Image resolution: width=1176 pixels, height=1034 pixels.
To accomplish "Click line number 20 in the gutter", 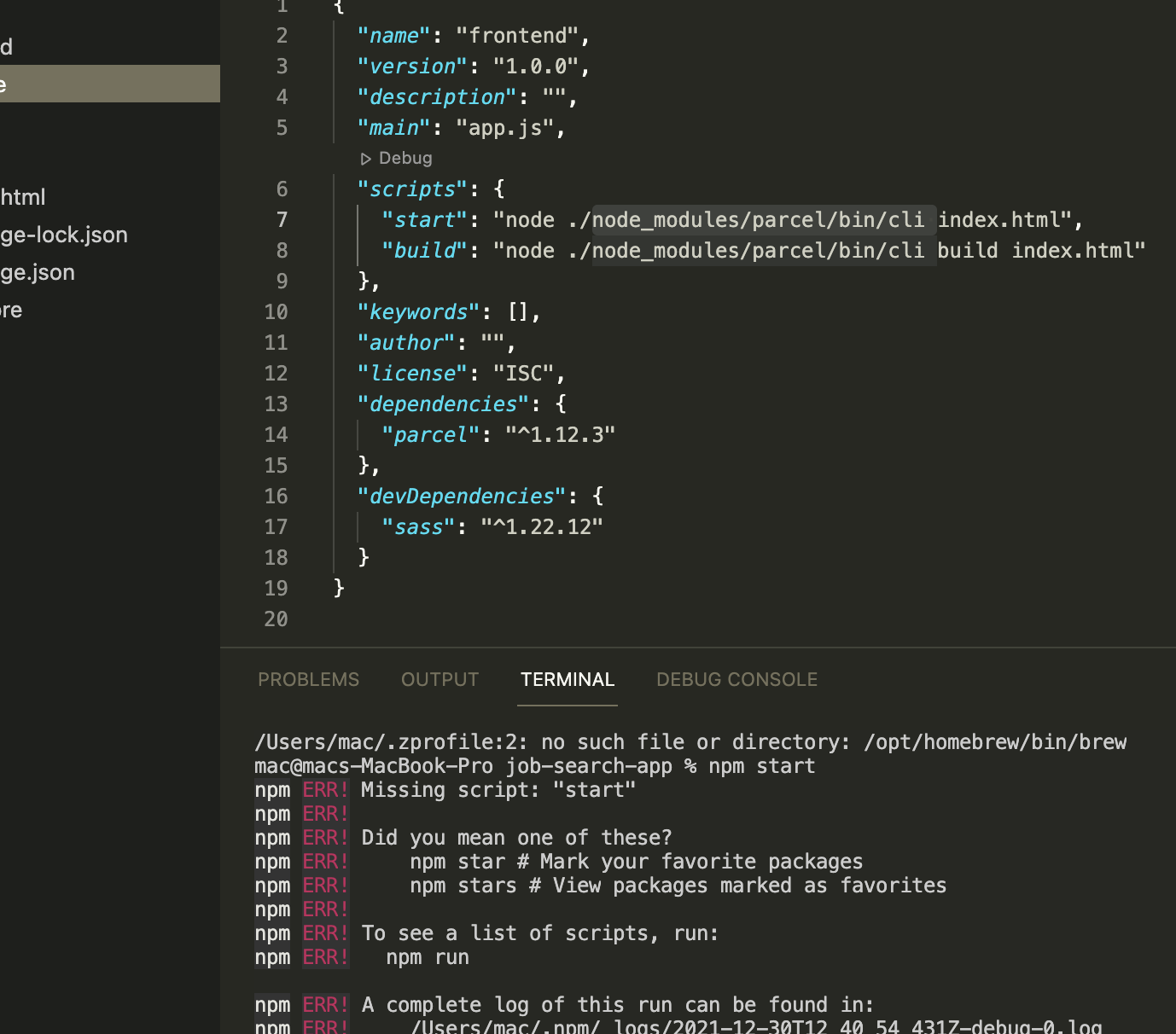I will pyautogui.click(x=276, y=619).
